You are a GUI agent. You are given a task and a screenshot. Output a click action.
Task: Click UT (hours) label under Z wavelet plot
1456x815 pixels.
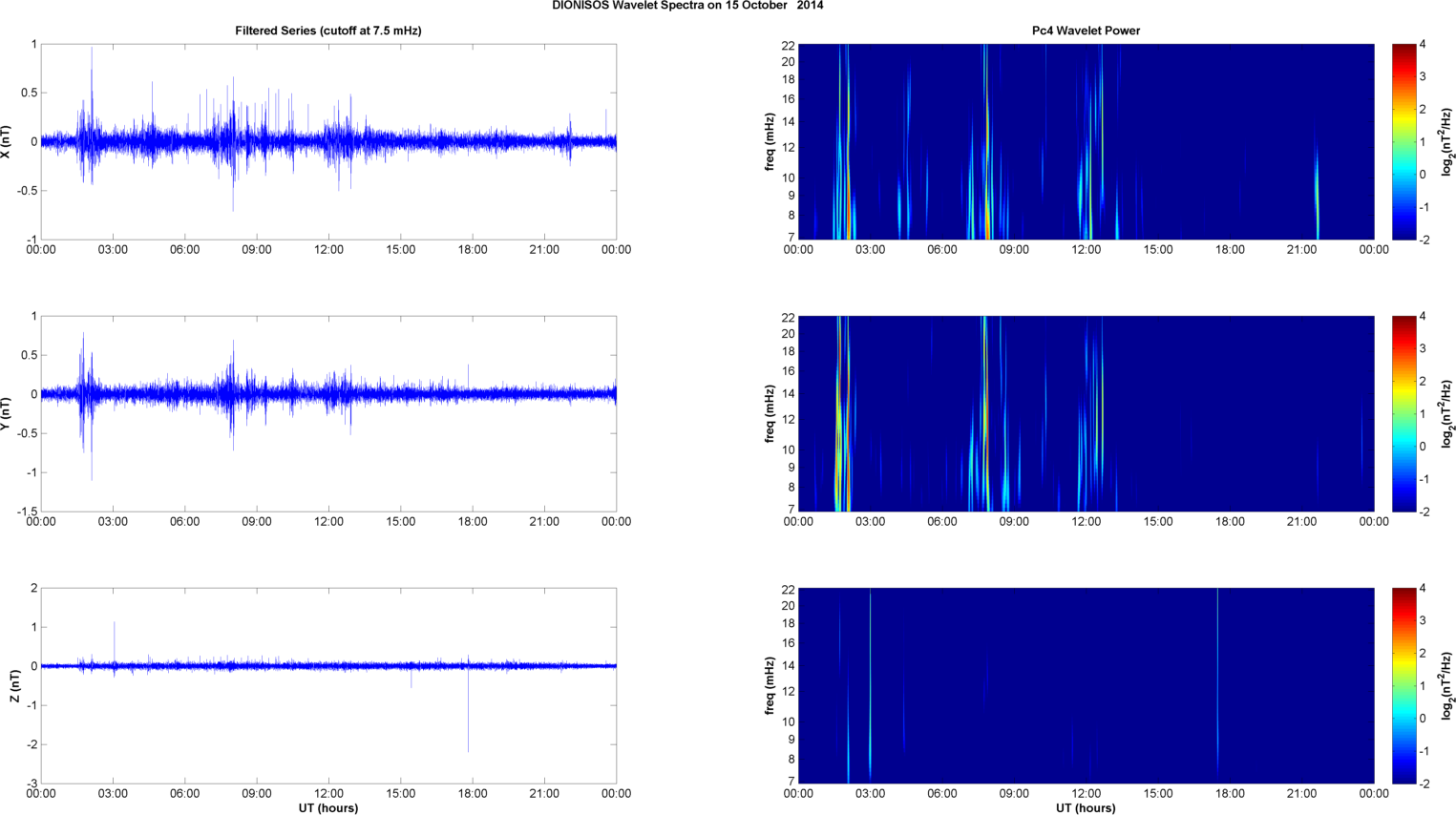[1086, 807]
